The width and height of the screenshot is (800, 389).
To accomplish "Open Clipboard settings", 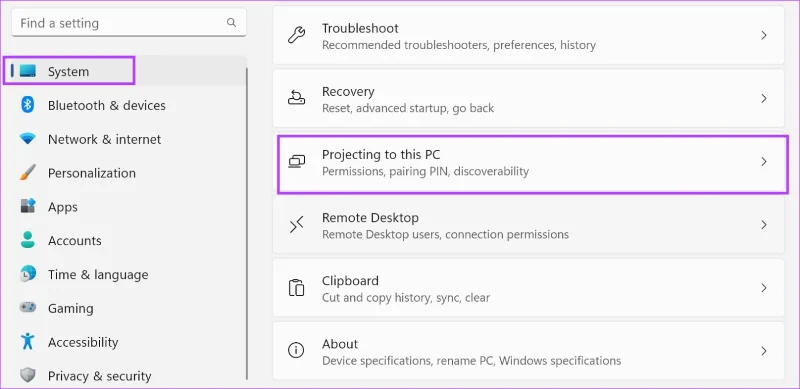I will [x=528, y=288].
